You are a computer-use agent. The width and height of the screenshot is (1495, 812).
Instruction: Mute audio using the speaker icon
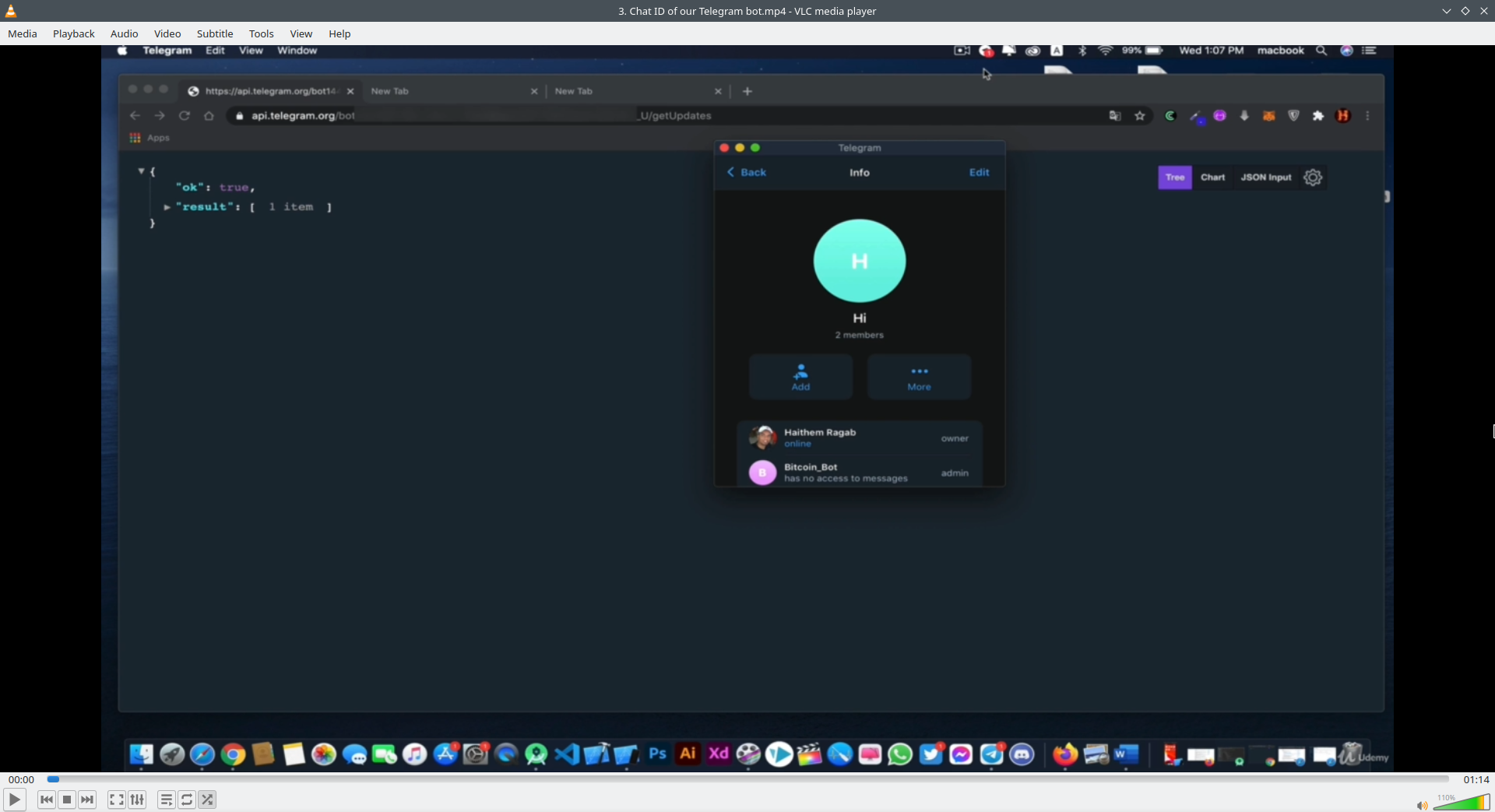click(1422, 805)
